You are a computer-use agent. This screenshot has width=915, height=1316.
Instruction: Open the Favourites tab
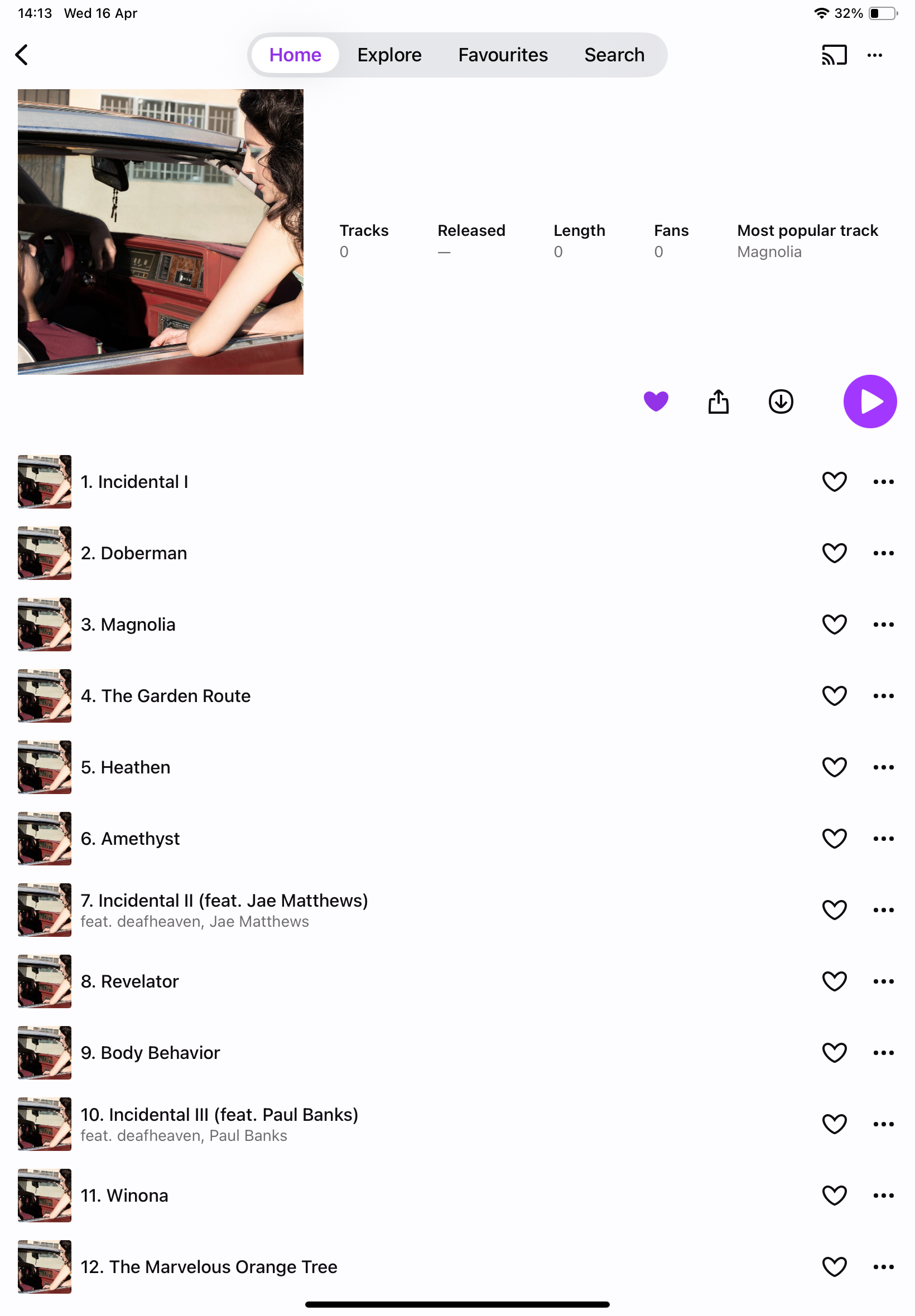(x=503, y=55)
